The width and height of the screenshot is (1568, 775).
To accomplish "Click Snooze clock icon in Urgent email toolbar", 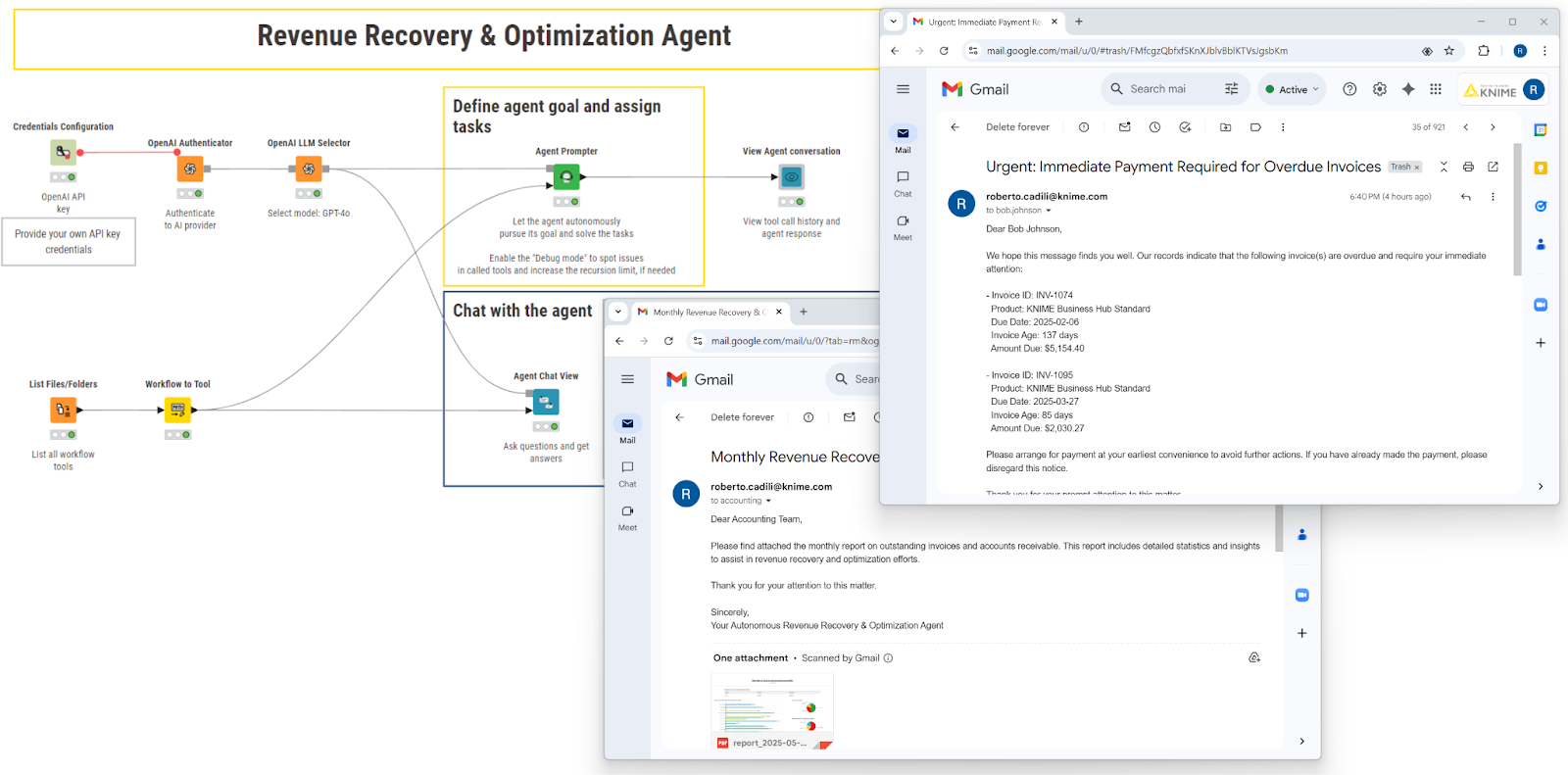I will click(x=1154, y=127).
